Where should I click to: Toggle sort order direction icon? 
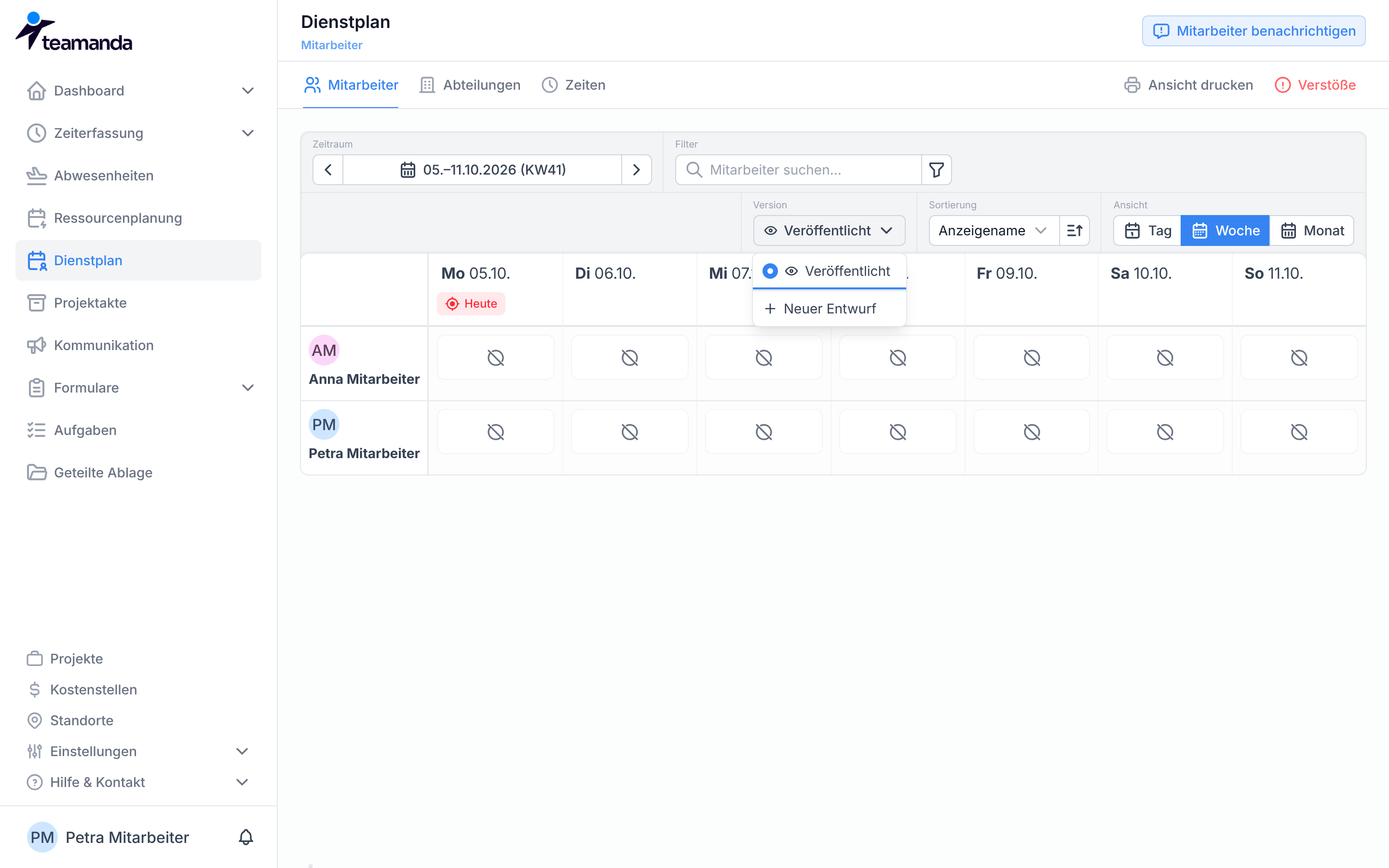[1075, 230]
